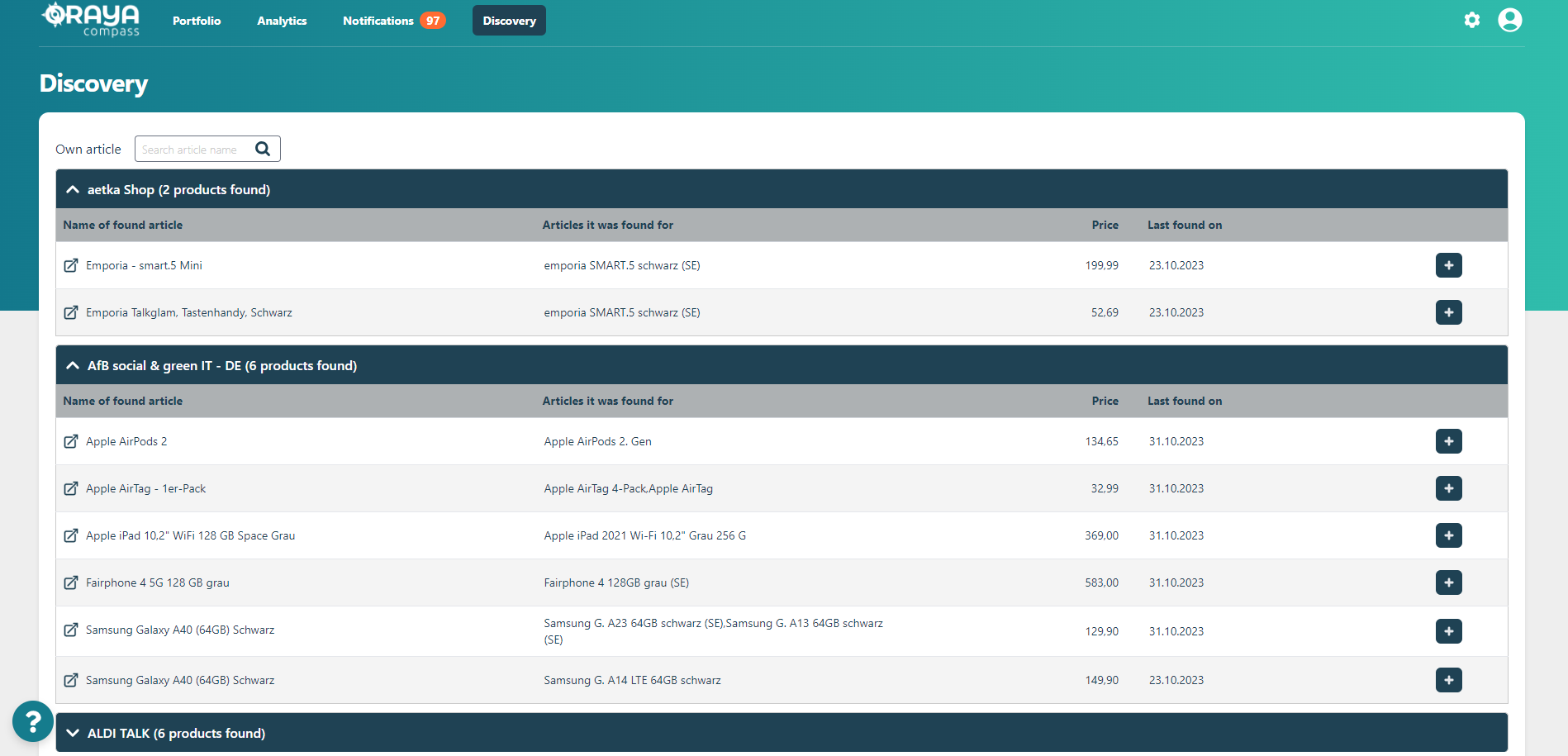Open the external link for Samsung Galaxy A40 Schwarz
The height and width of the screenshot is (756, 1568).
(71, 630)
